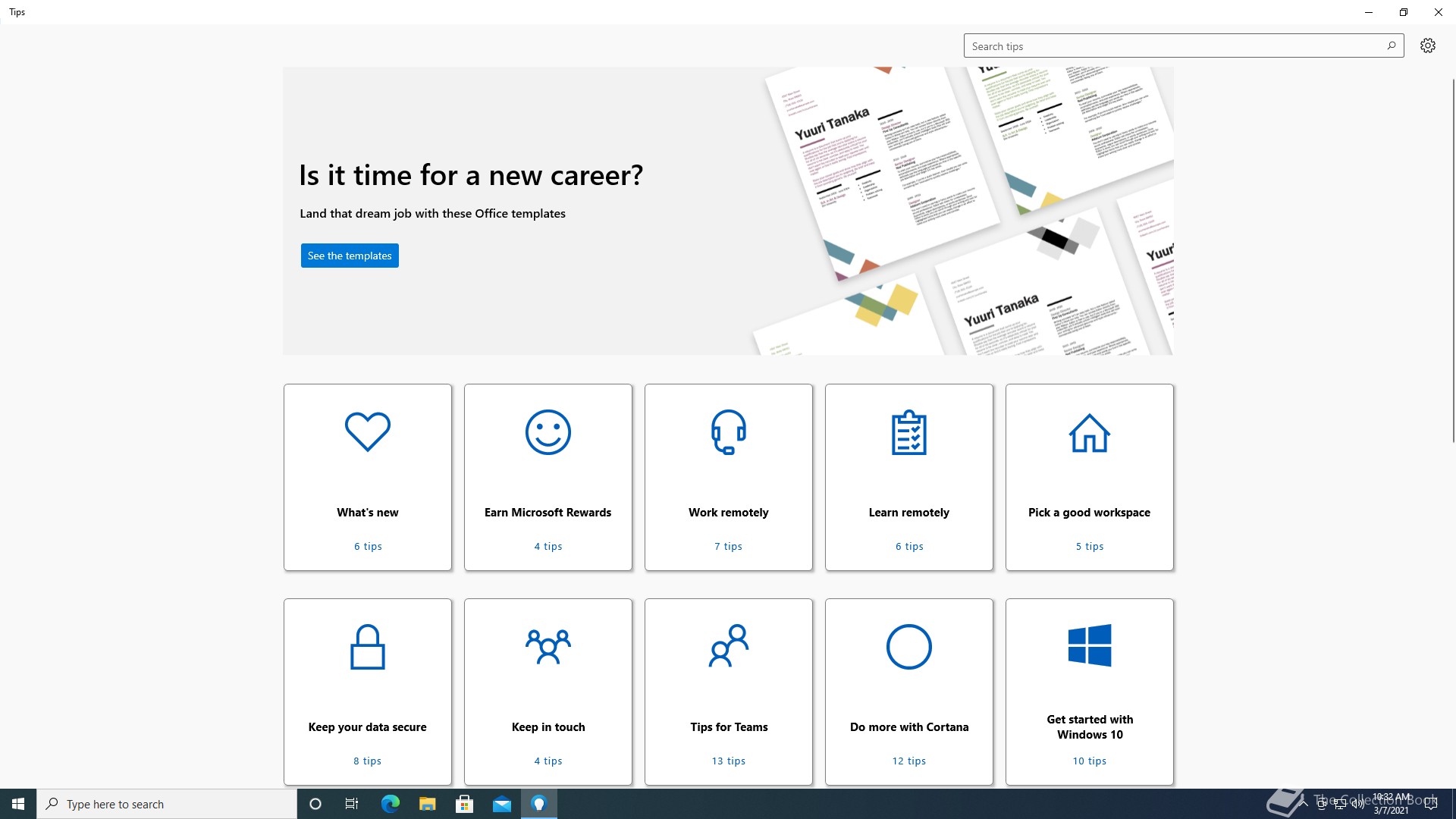Viewport: 1456px width, 819px height.
Task: Click '6 tips' under Learn remotely
Action: (x=909, y=546)
